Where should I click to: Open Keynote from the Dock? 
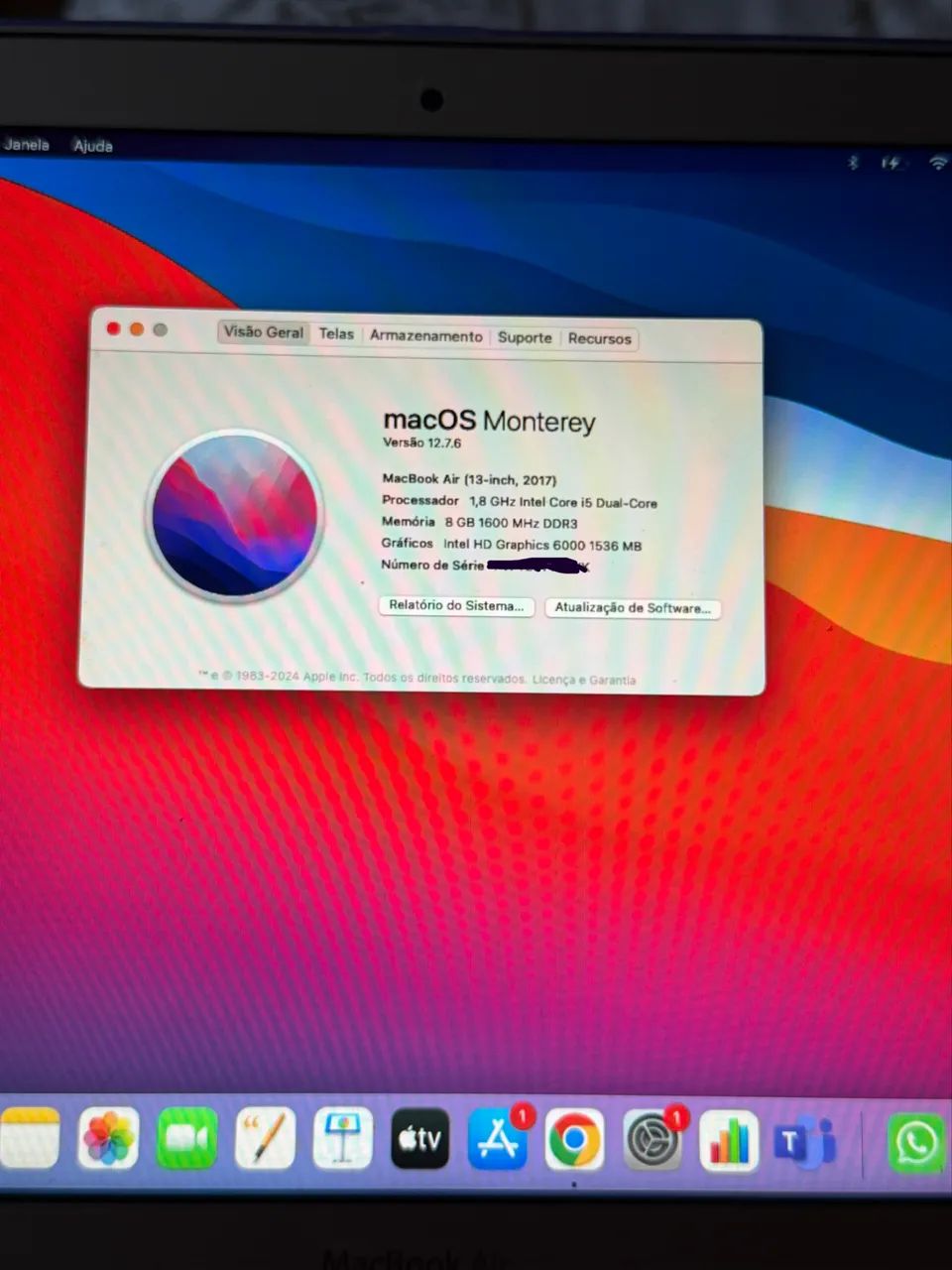click(342, 1138)
